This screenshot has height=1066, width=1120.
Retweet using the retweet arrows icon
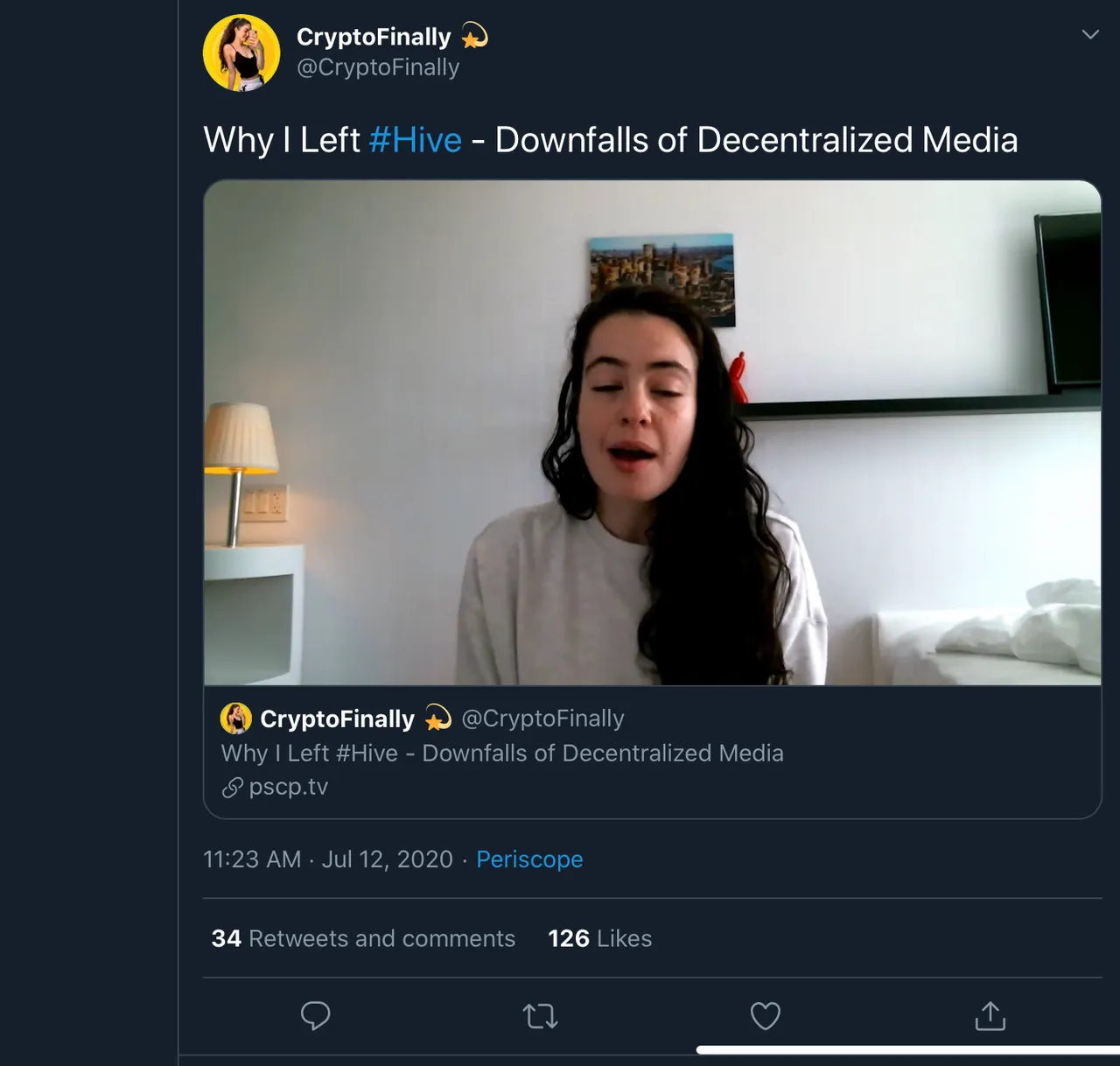coord(540,1016)
